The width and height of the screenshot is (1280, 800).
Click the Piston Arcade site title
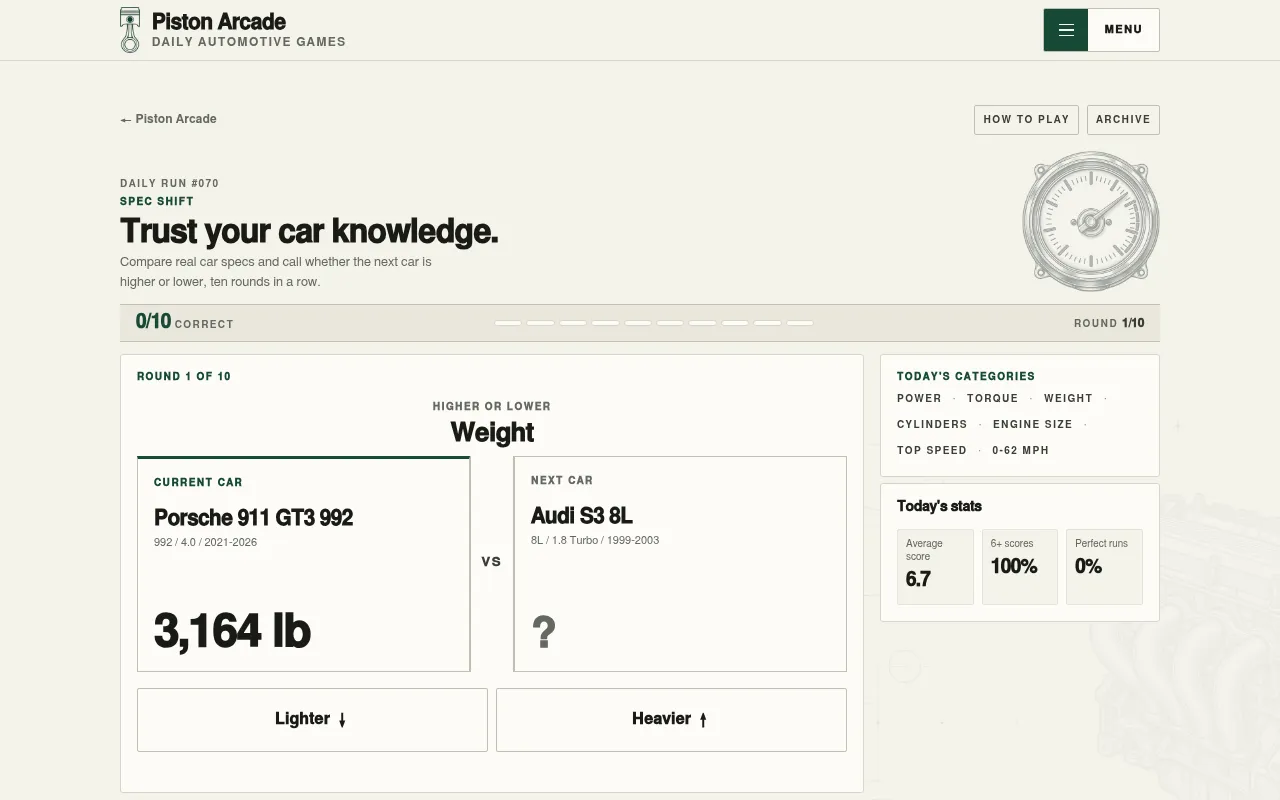click(219, 21)
